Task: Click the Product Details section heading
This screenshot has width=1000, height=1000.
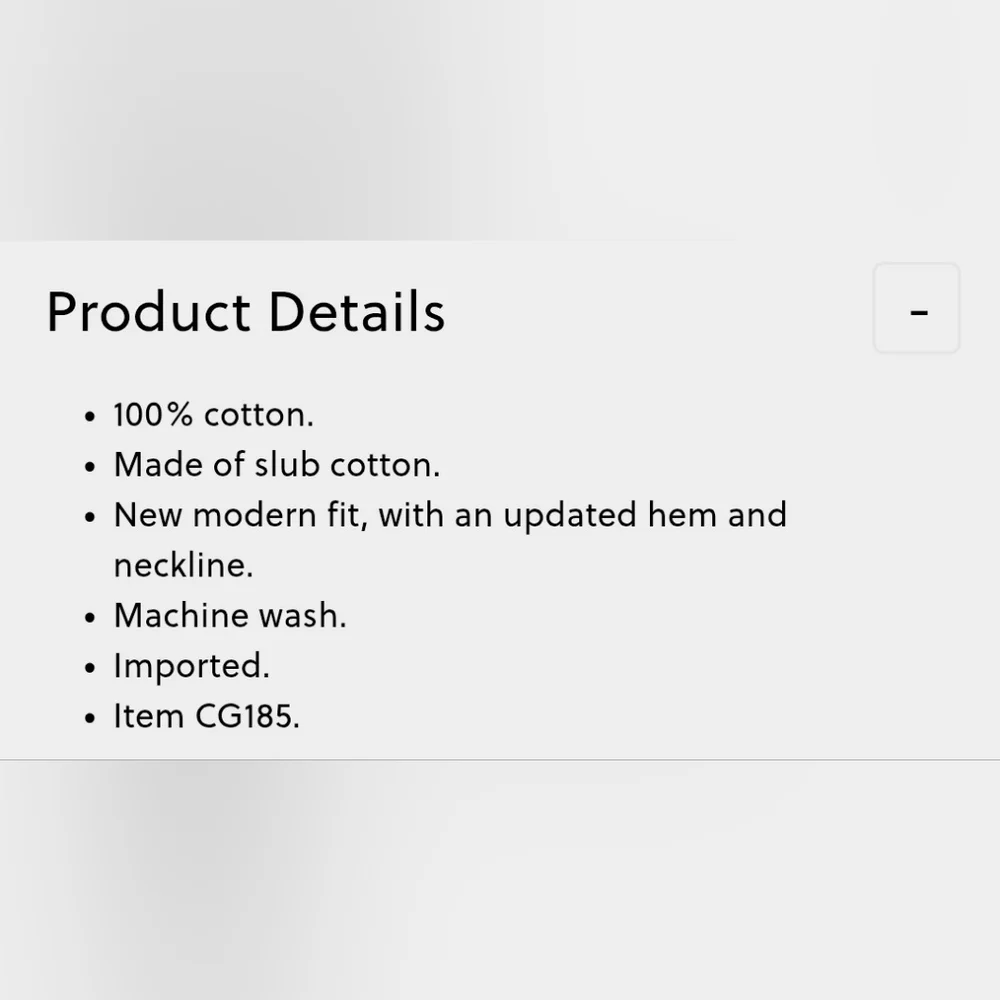Action: click(246, 312)
